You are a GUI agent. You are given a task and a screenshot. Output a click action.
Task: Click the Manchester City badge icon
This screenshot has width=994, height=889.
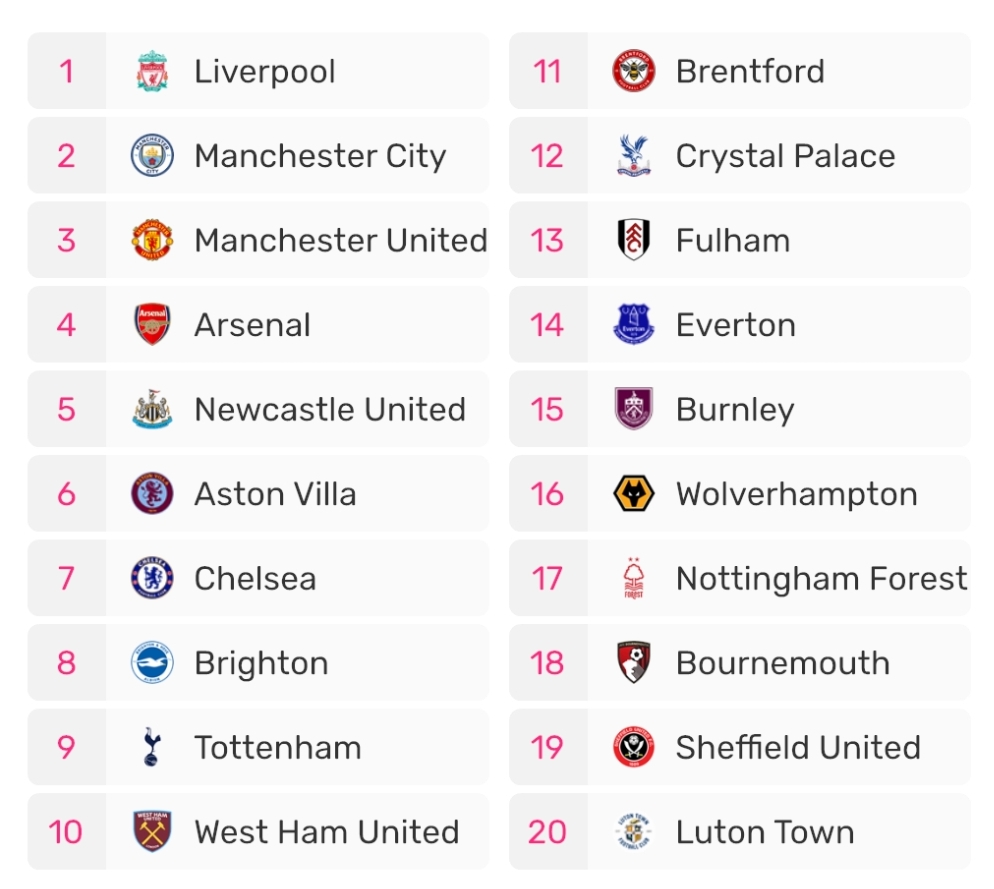152,156
